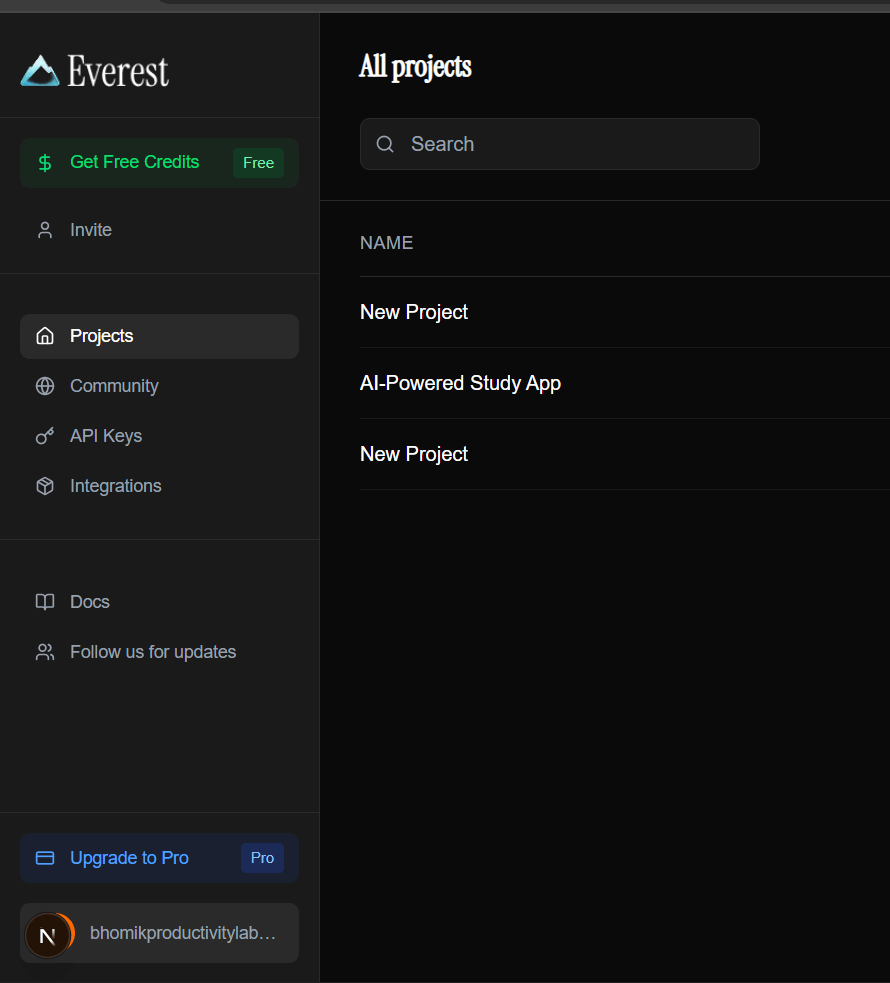Screen dimensions: 890x983
Task: Open Community via the globe icon
Action: tap(45, 386)
